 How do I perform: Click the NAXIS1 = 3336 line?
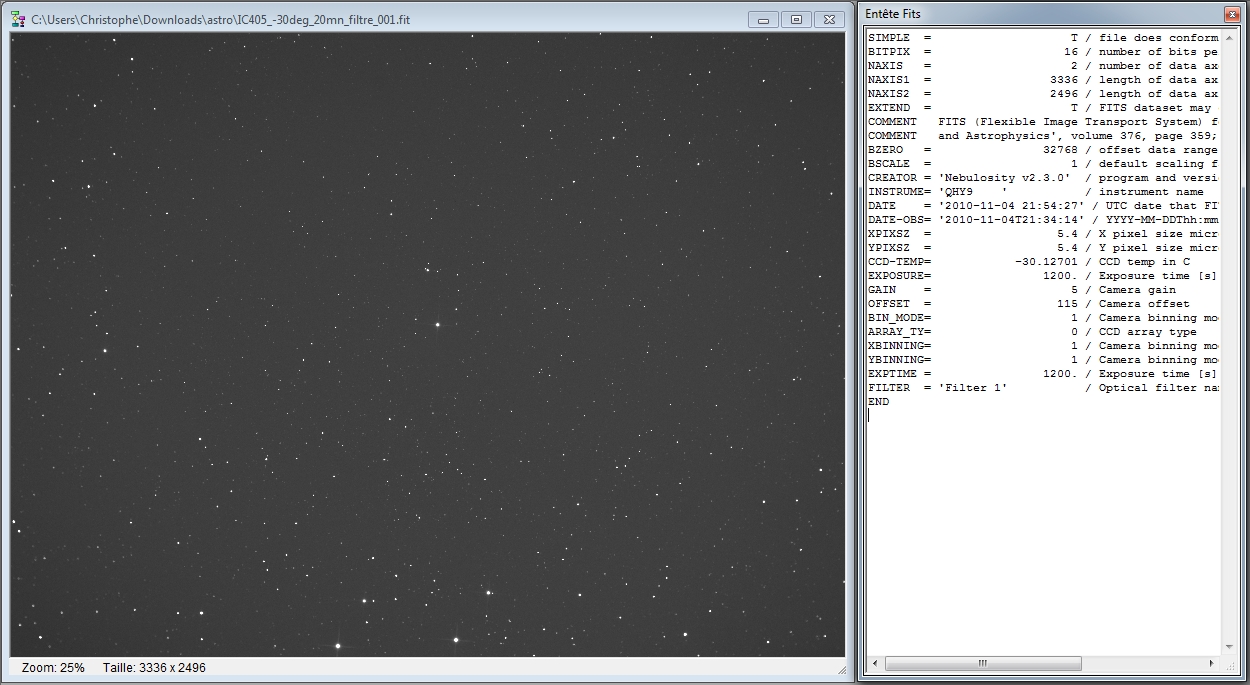tap(1043, 80)
